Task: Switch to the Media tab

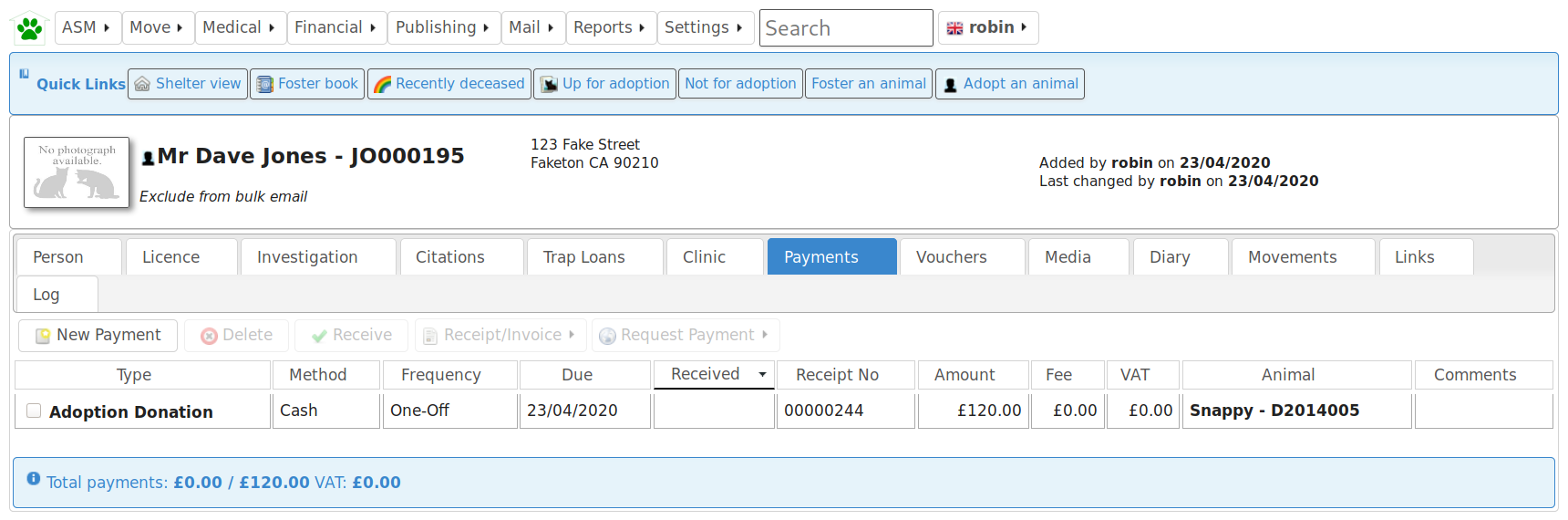Action: pos(1068,257)
